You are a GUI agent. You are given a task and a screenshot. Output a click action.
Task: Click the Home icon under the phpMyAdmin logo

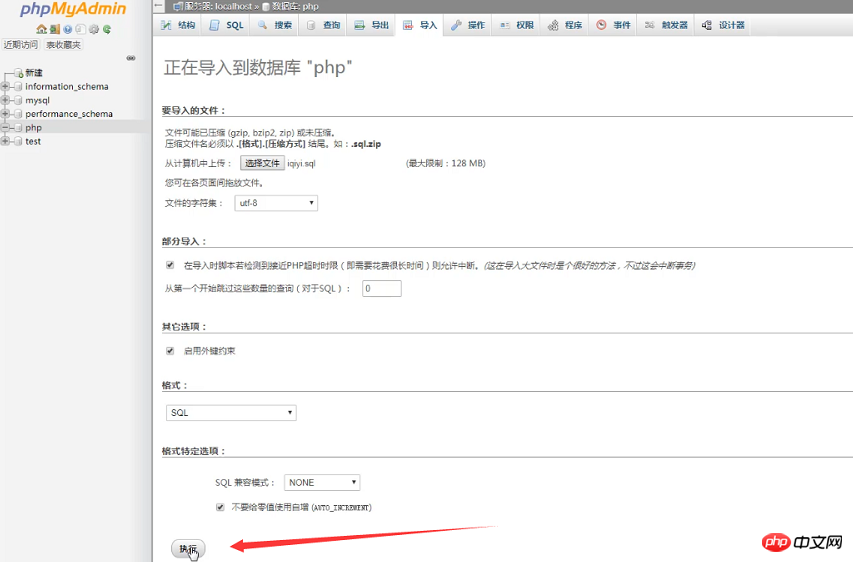(x=41, y=29)
